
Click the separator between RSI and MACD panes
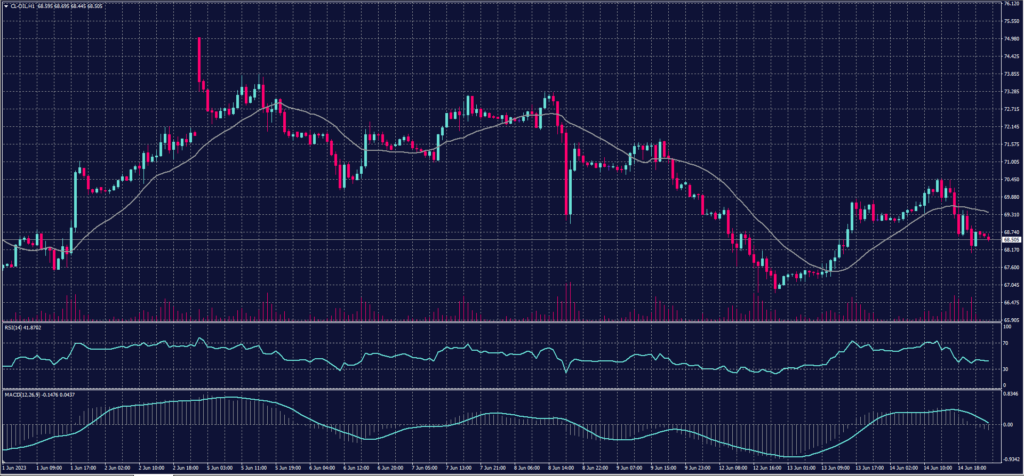tap(500, 388)
